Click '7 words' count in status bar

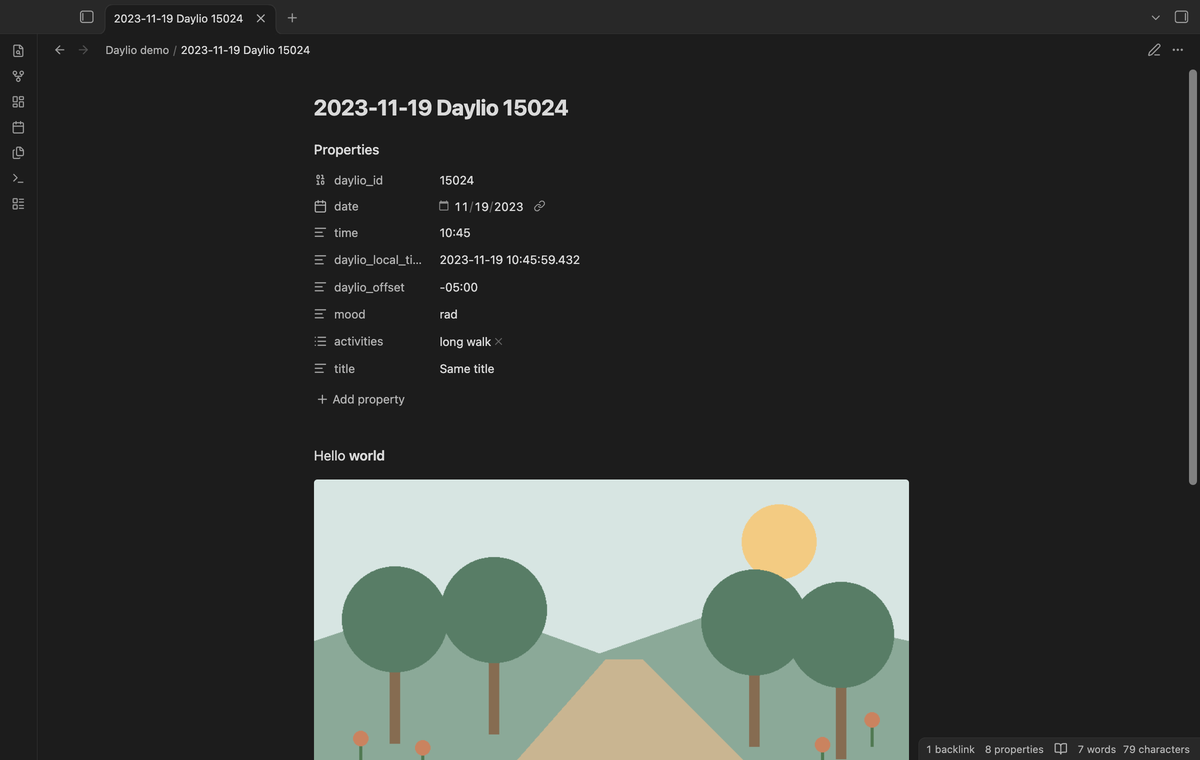point(1096,749)
